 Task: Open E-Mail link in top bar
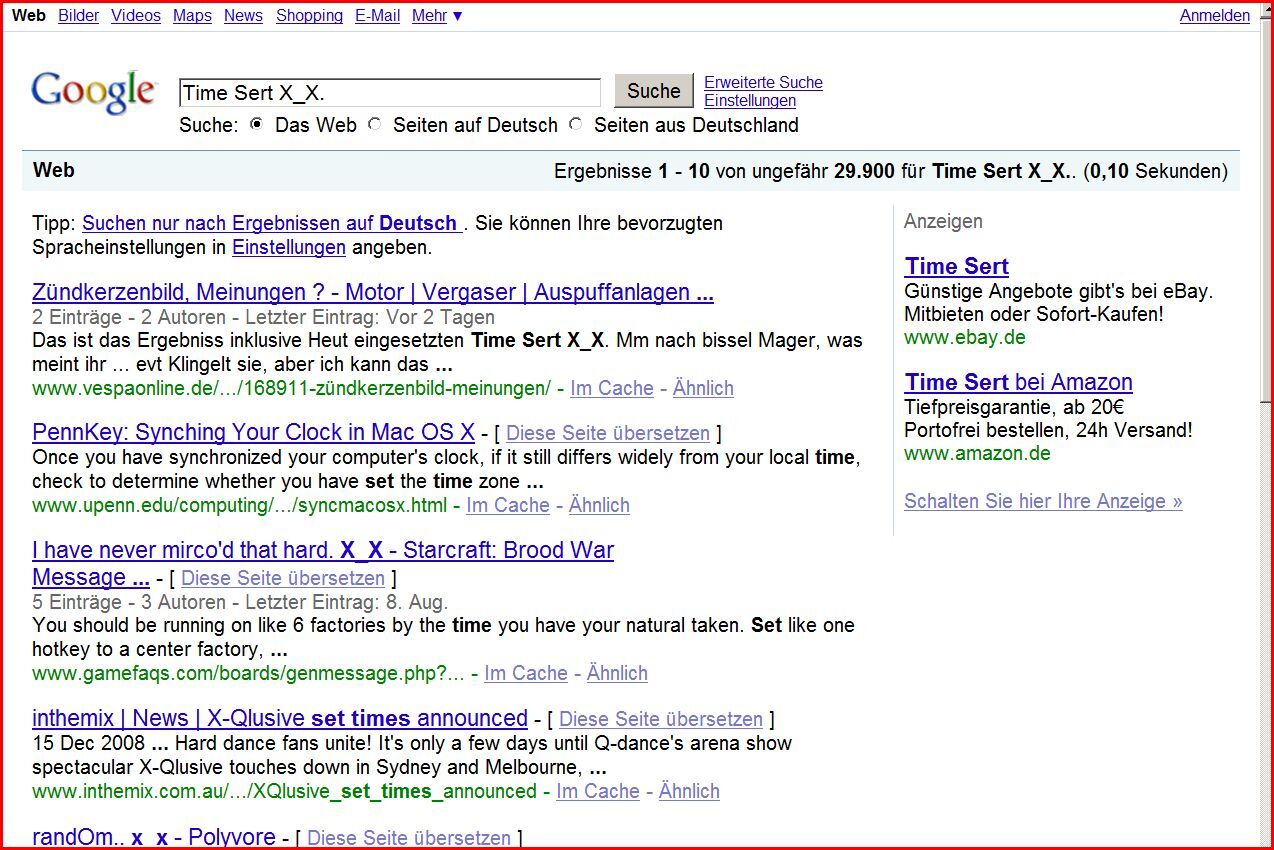coord(377,16)
